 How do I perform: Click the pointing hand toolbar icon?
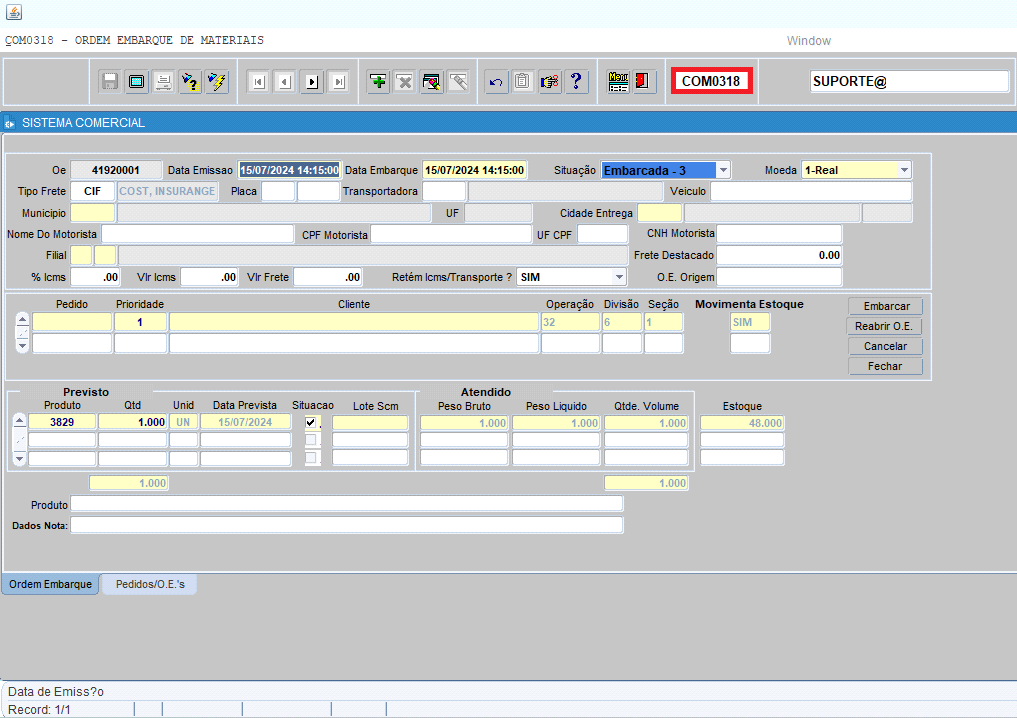[x=549, y=82]
